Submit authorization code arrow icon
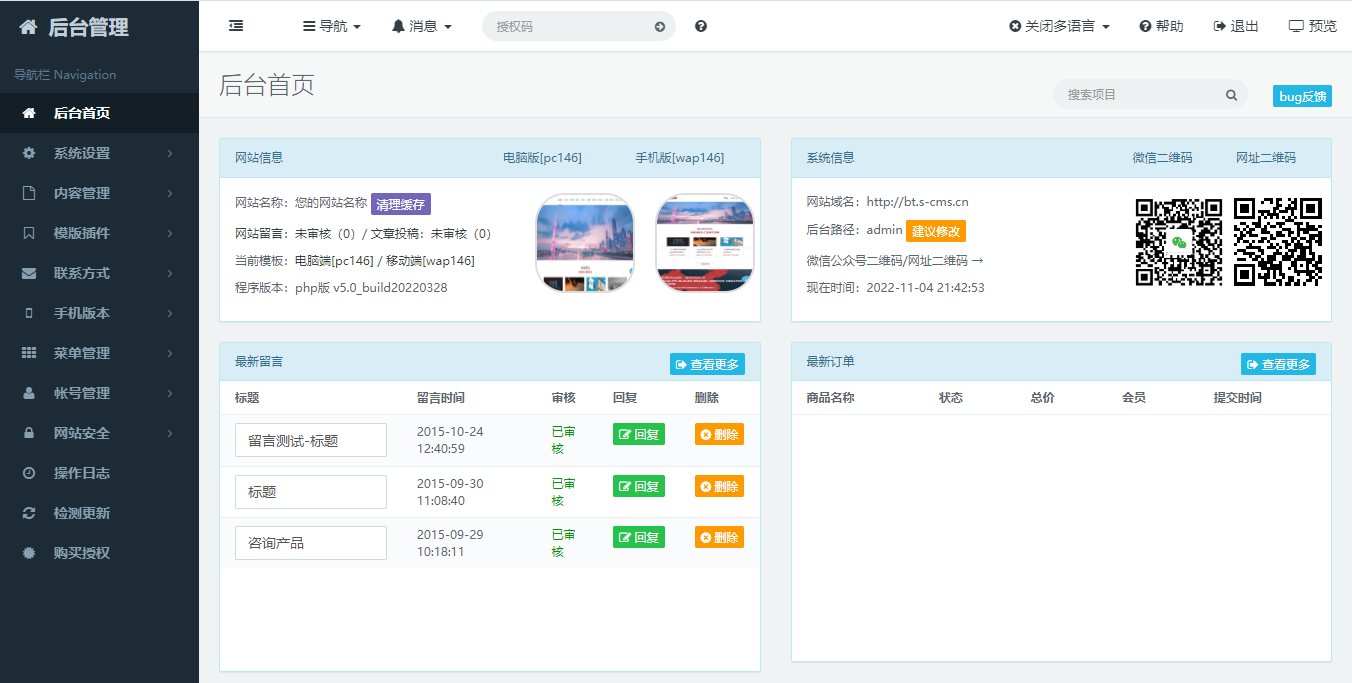The width and height of the screenshot is (1352, 683). click(660, 27)
